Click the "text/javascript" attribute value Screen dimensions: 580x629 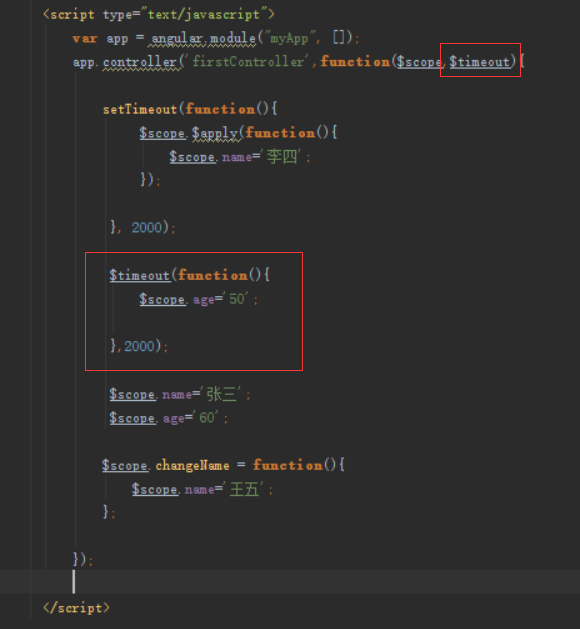click(x=204, y=15)
